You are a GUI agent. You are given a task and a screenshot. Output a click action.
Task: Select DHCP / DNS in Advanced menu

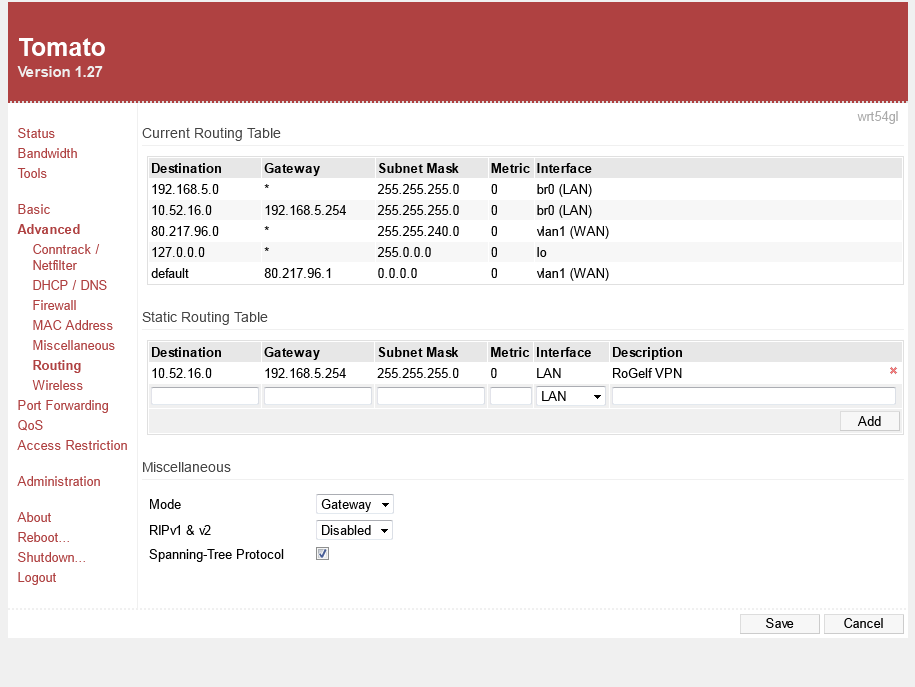pos(69,286)
